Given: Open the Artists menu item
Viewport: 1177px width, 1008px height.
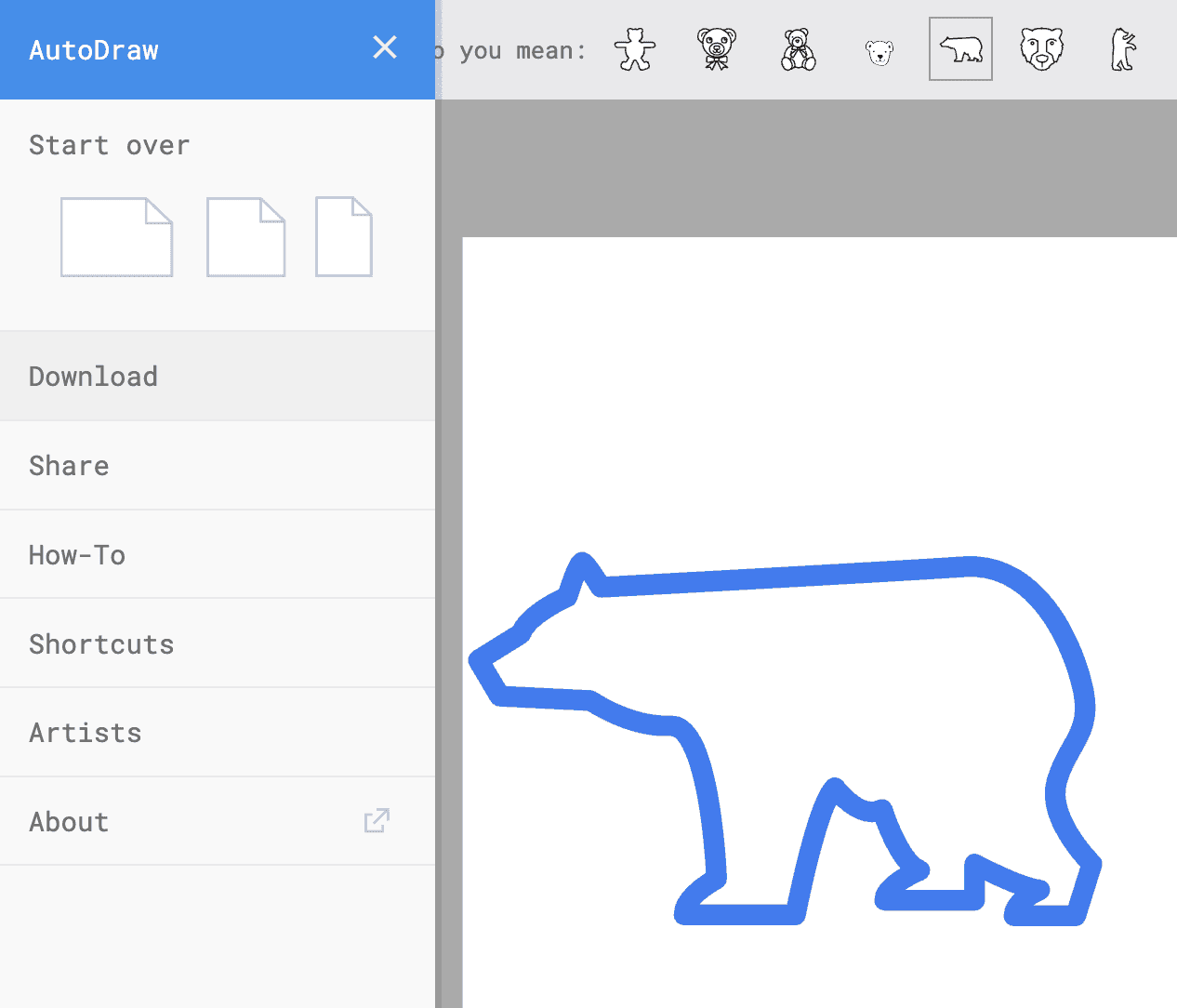Looking at the screenshot, I should click(x=218, y=733).
